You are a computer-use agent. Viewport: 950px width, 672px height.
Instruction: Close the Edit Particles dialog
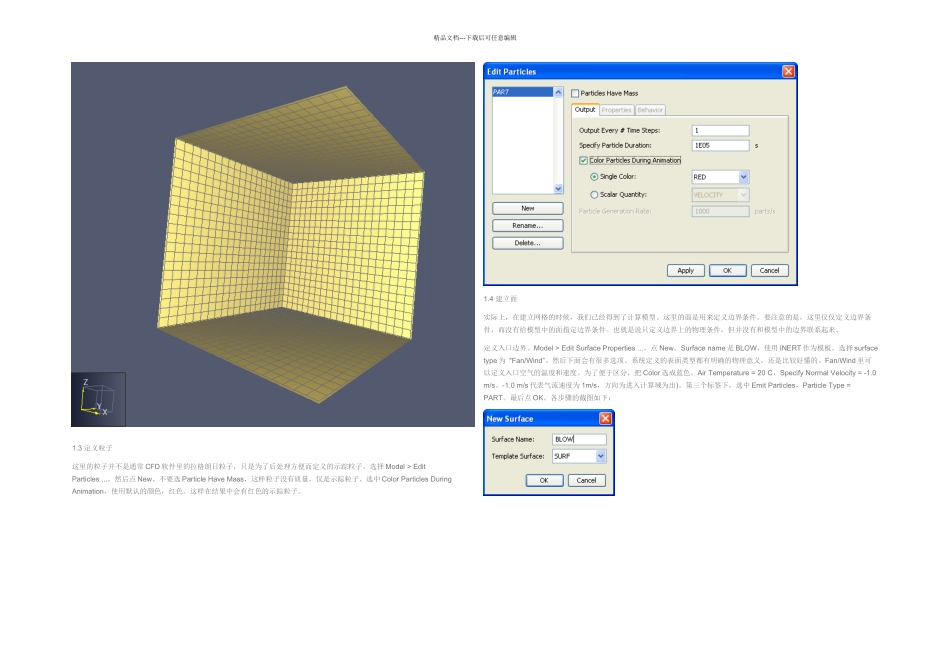pyautogui.click(x=788, y=72)
